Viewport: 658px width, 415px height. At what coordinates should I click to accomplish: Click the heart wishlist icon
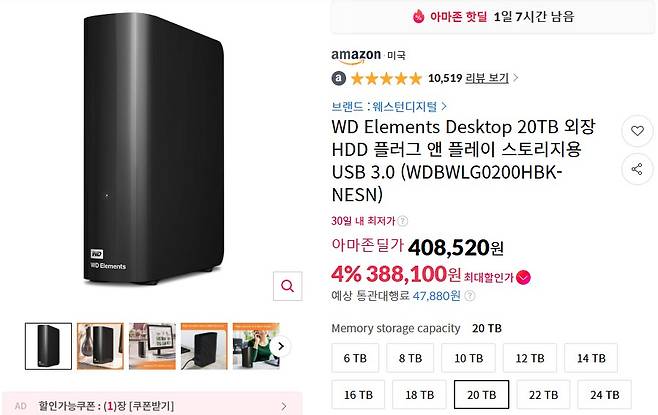tap(637, 131)
